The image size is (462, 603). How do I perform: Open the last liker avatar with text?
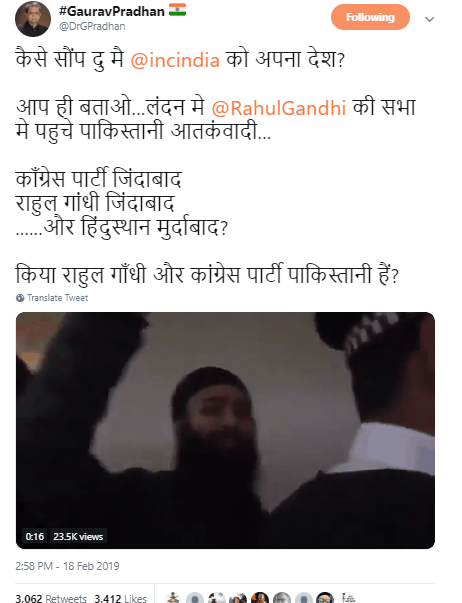tap(348, 598)
